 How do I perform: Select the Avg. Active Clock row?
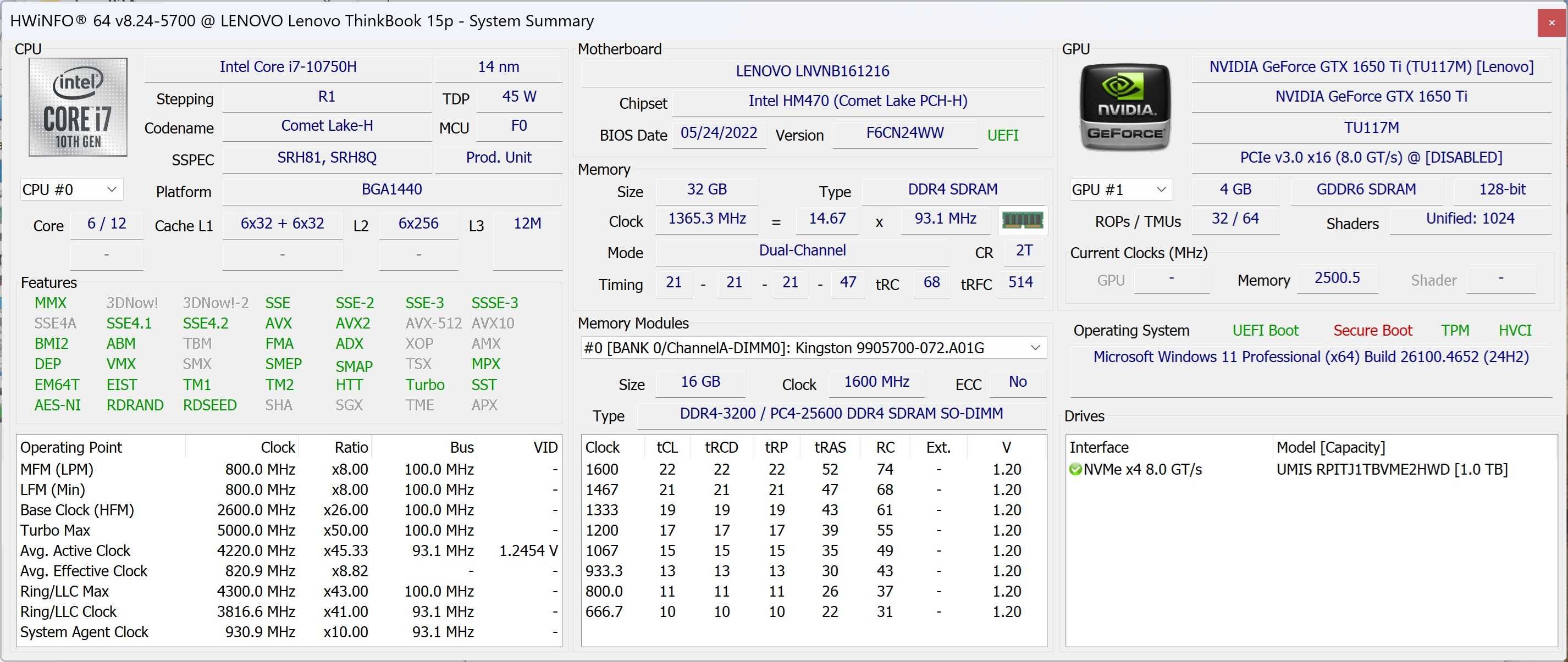(x=289, y=550)
